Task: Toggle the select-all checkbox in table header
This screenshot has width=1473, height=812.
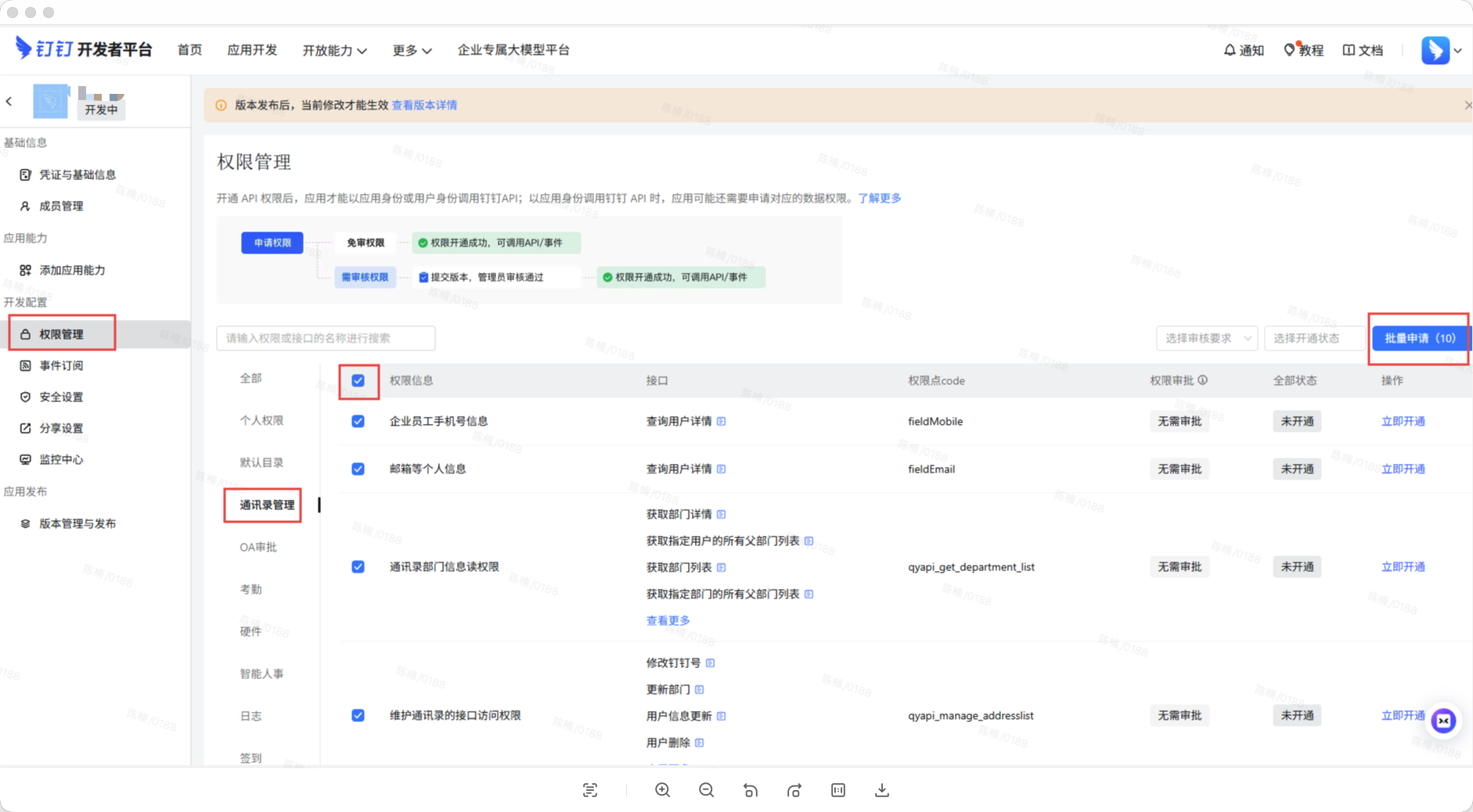Action: [x=358, y=381]
